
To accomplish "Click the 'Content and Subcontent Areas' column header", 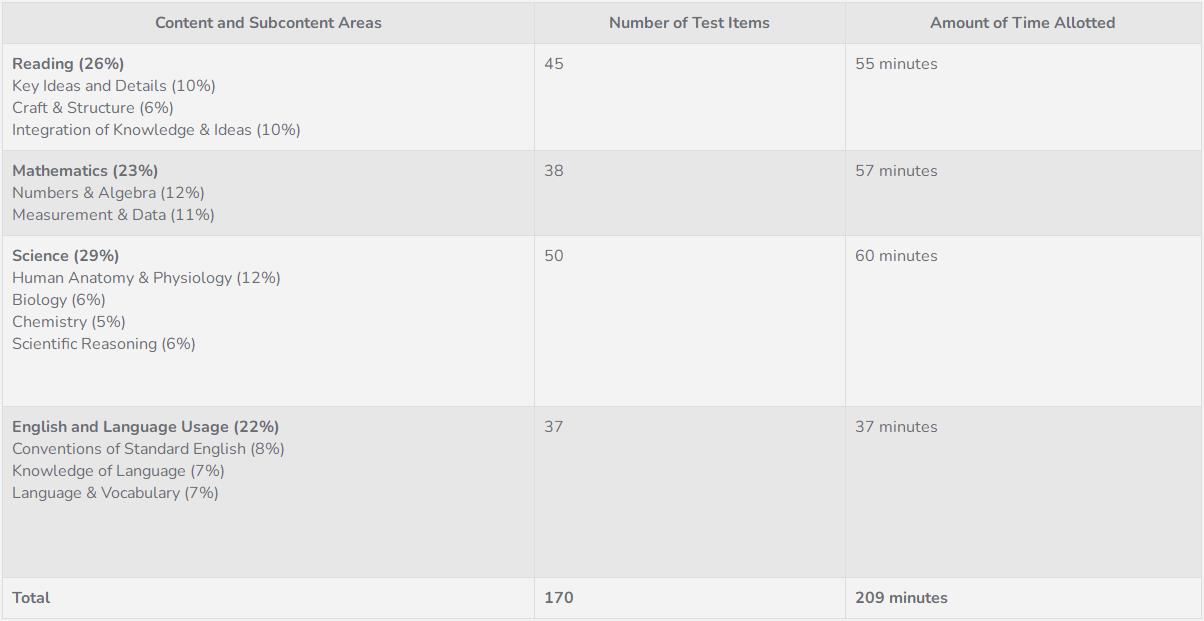I will (x=268, y=22).
